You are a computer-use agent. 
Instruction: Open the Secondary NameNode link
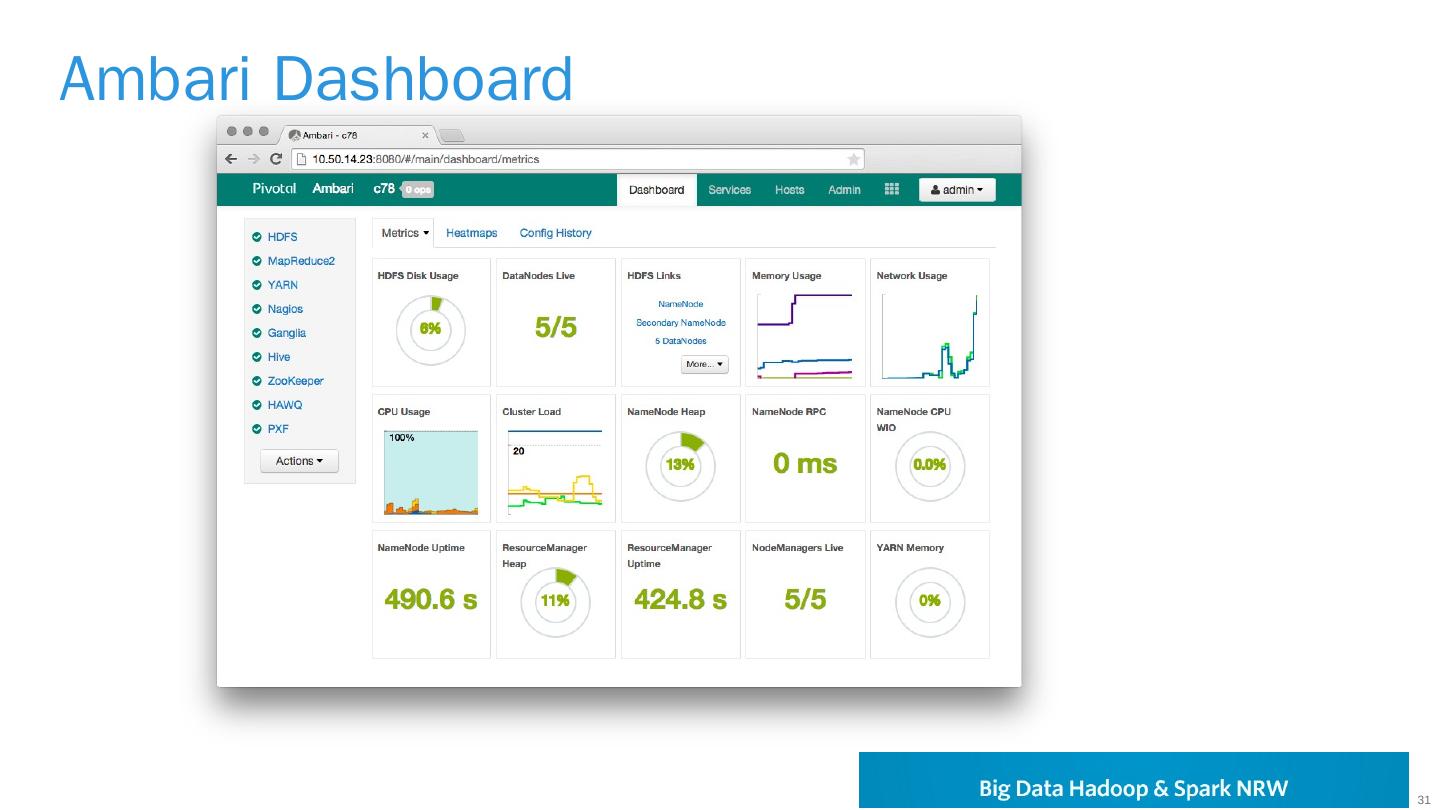pyautogui.click(x=681, y=323)
